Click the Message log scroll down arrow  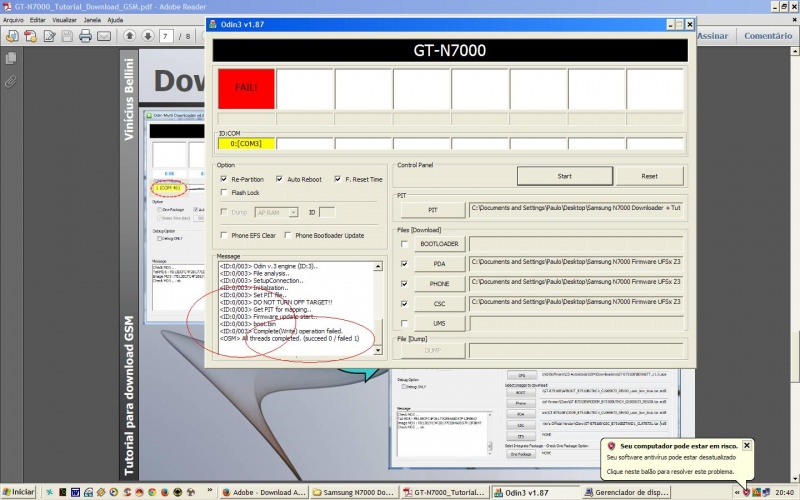(x=378, y=350)
